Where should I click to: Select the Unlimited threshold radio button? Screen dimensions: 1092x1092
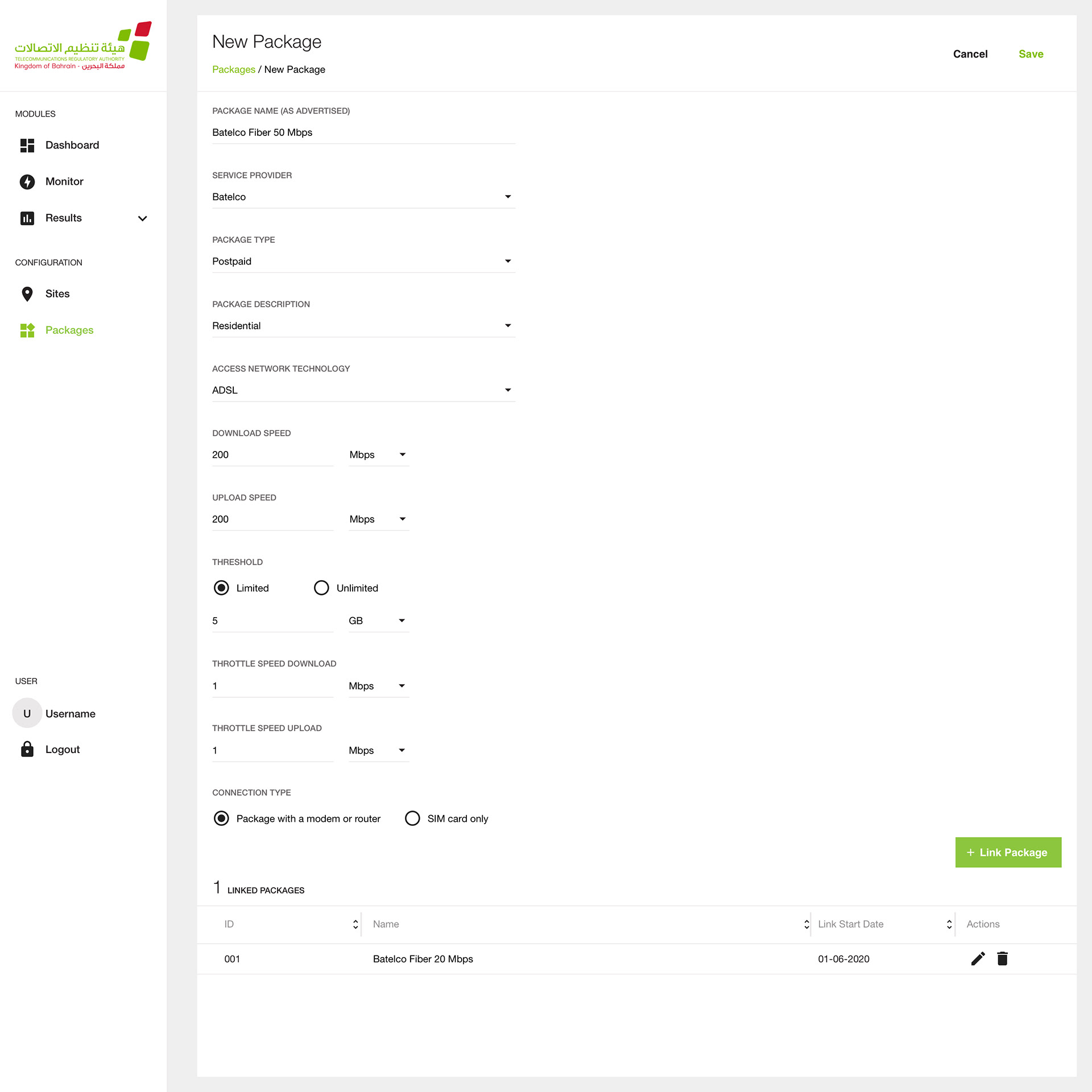coord(321,588)
